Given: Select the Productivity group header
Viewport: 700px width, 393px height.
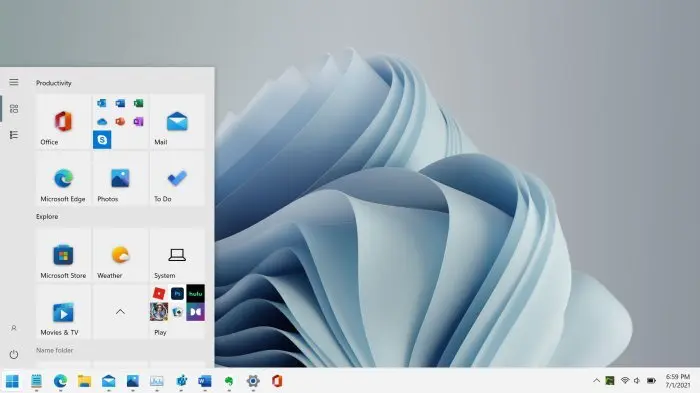Looking at the screenshot, I should pos(54,83).
